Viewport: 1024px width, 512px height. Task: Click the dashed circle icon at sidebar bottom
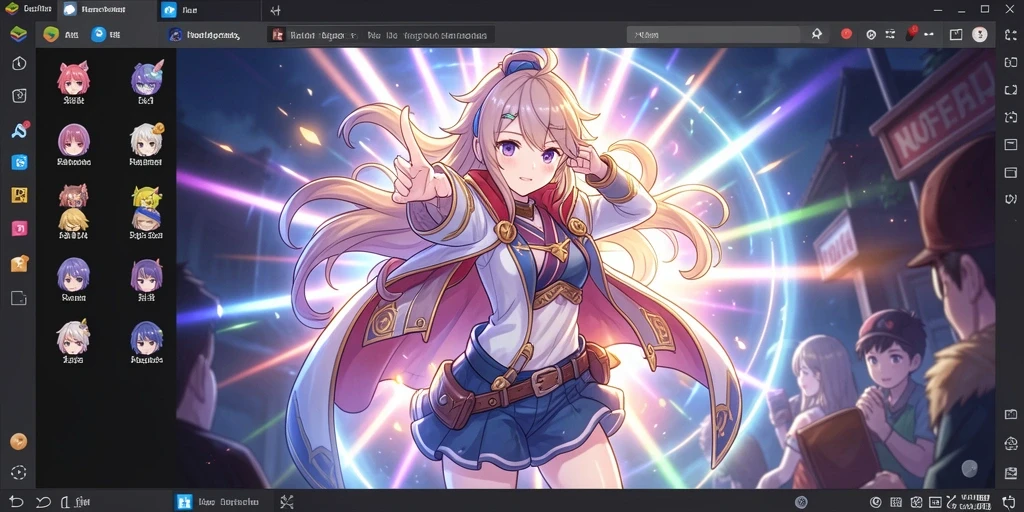point(19,473)
